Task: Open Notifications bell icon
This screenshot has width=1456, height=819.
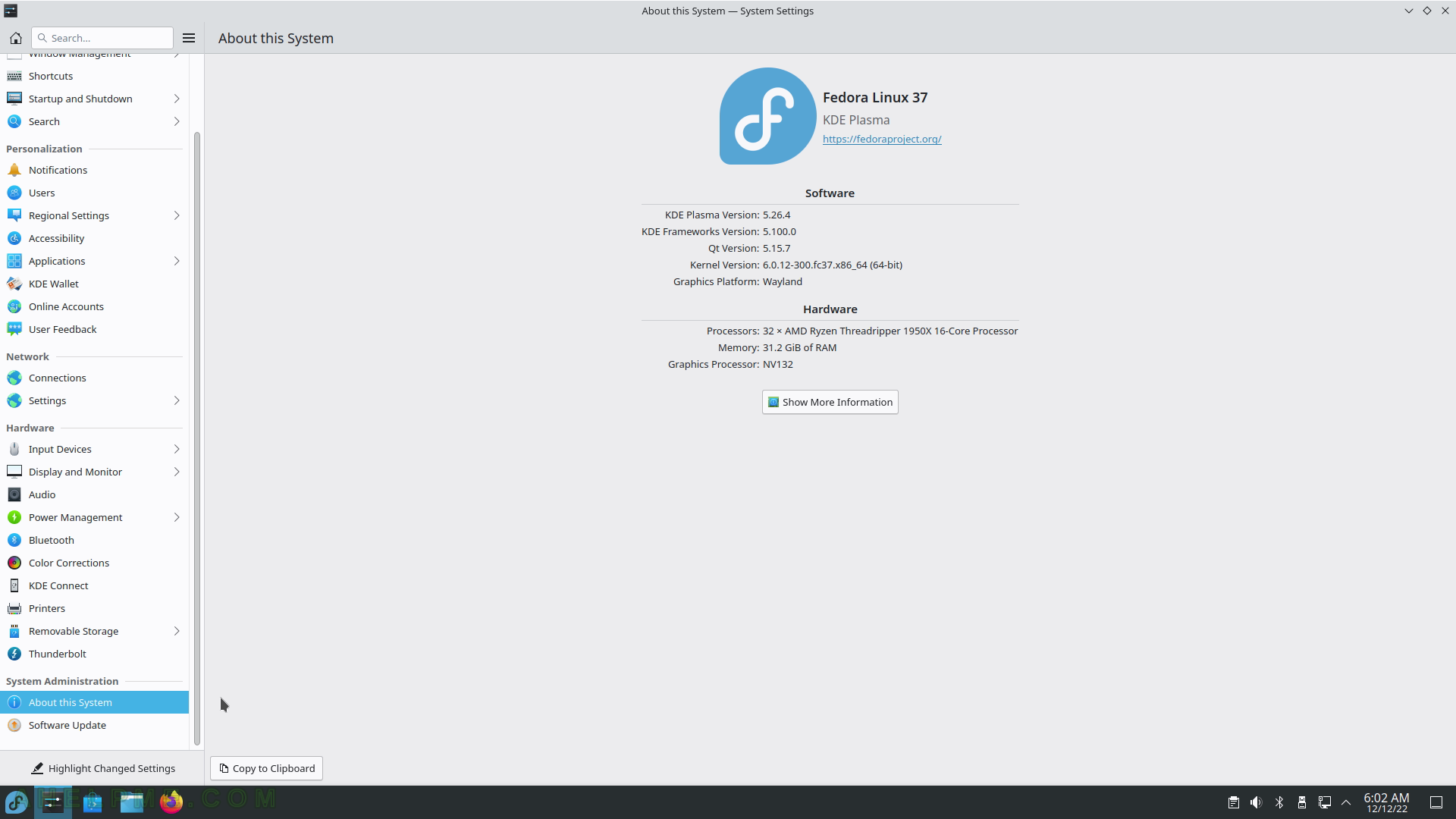Action: point(14,170)
